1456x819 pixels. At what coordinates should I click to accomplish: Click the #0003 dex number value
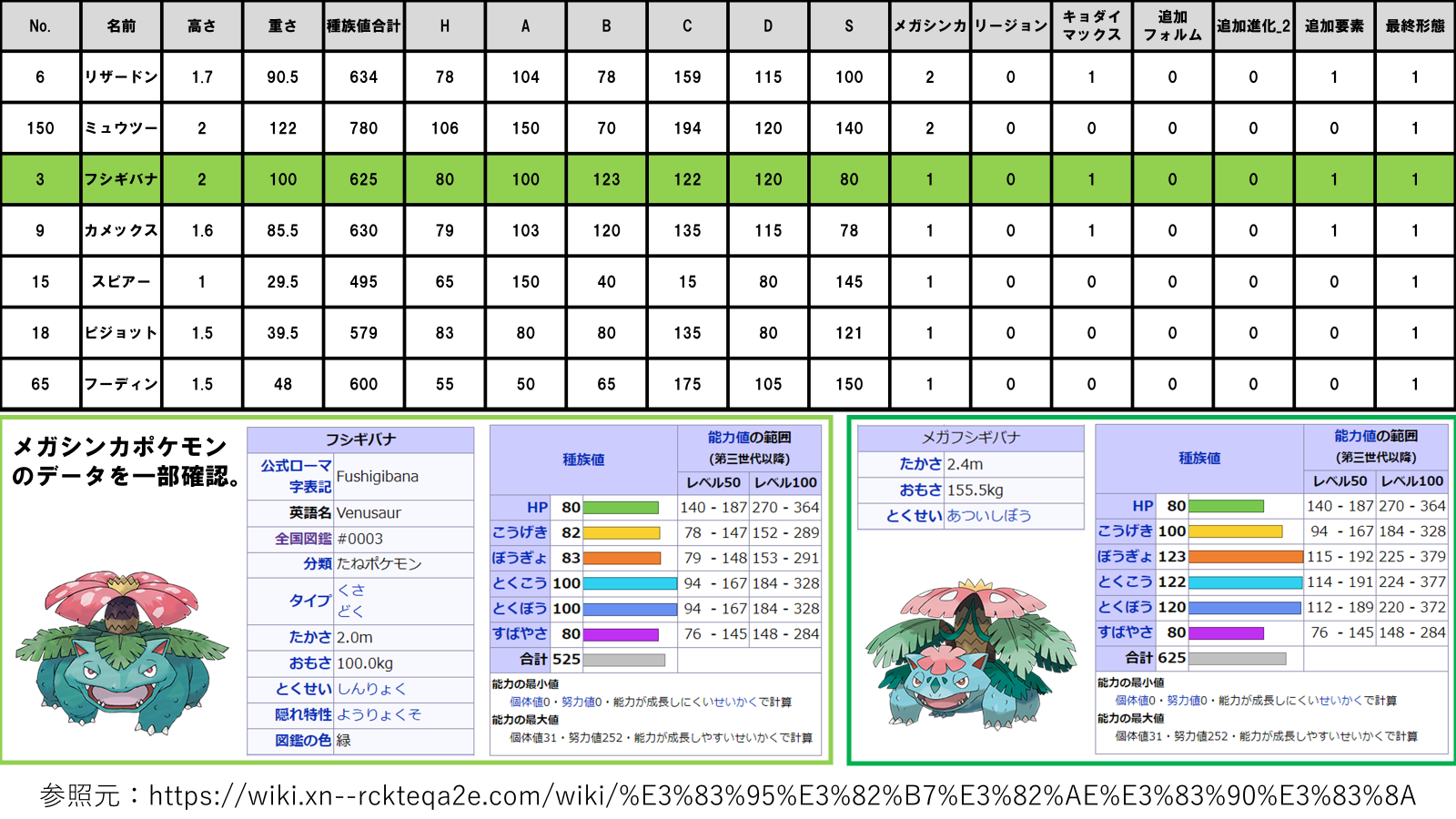(x=360, y=539)
